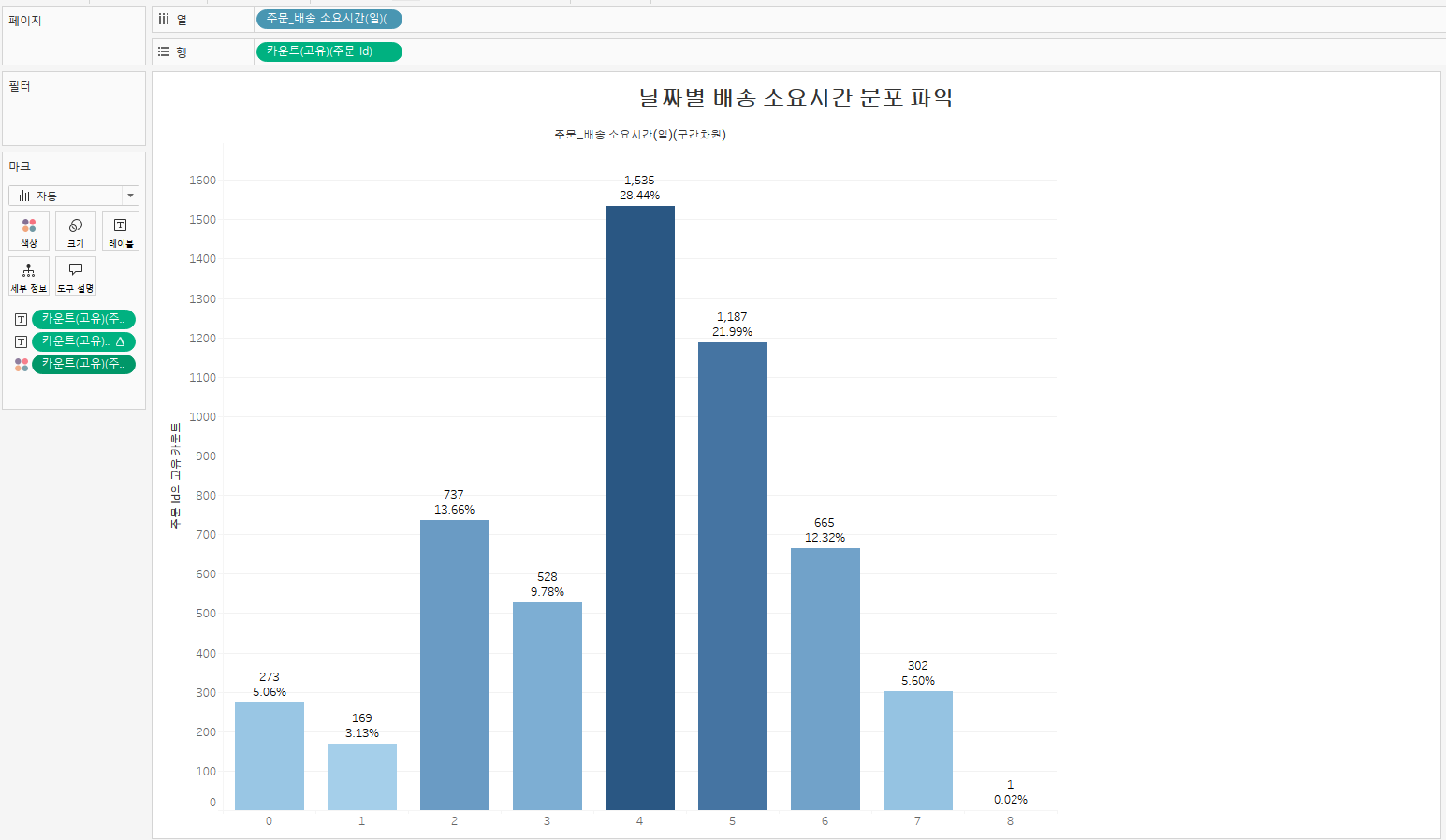This screenshot has width=1446, height=840.
Task: Click the Filters (필터) shelf header
Action: click(20, 86)
